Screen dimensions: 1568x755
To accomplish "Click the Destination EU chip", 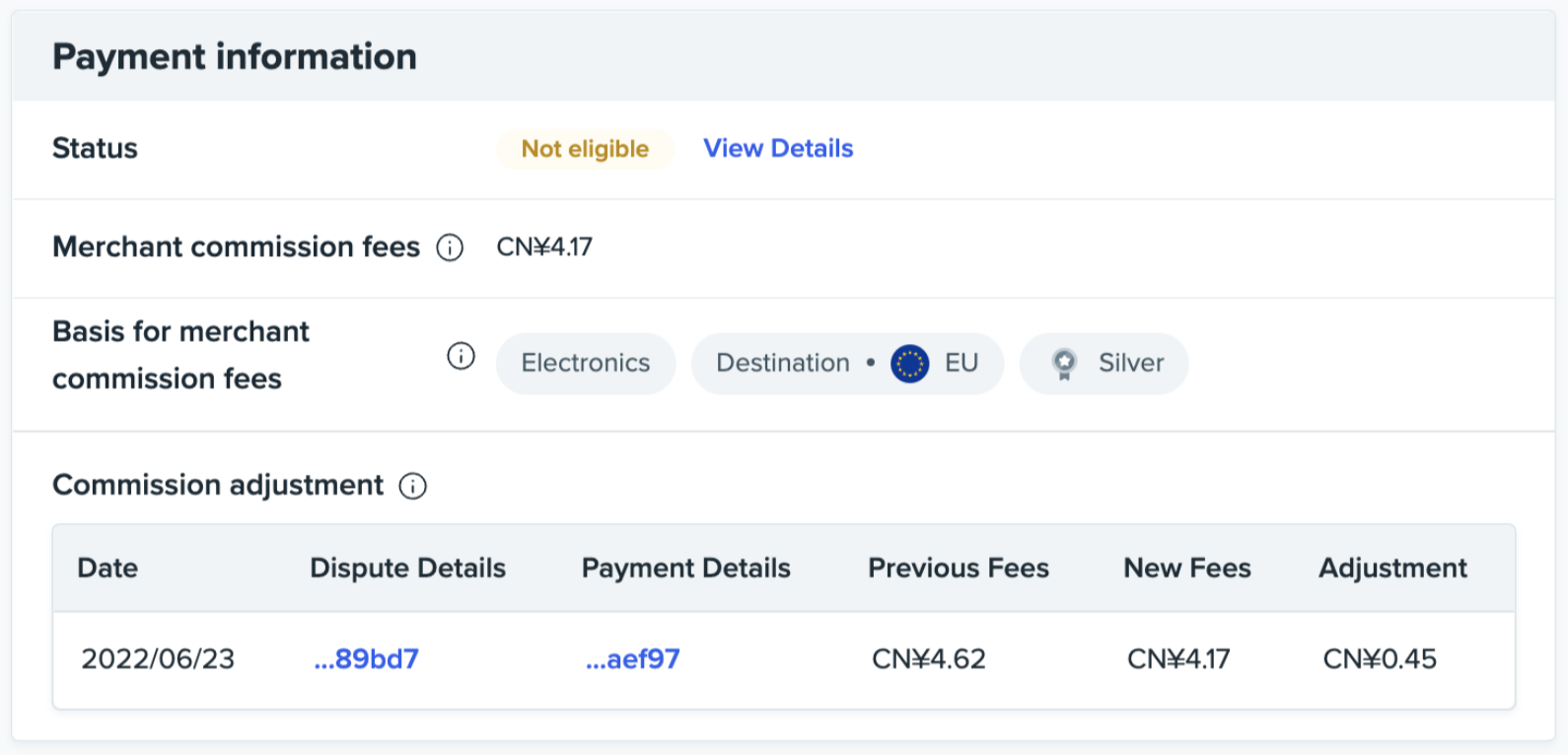I will tap(846, 364).
